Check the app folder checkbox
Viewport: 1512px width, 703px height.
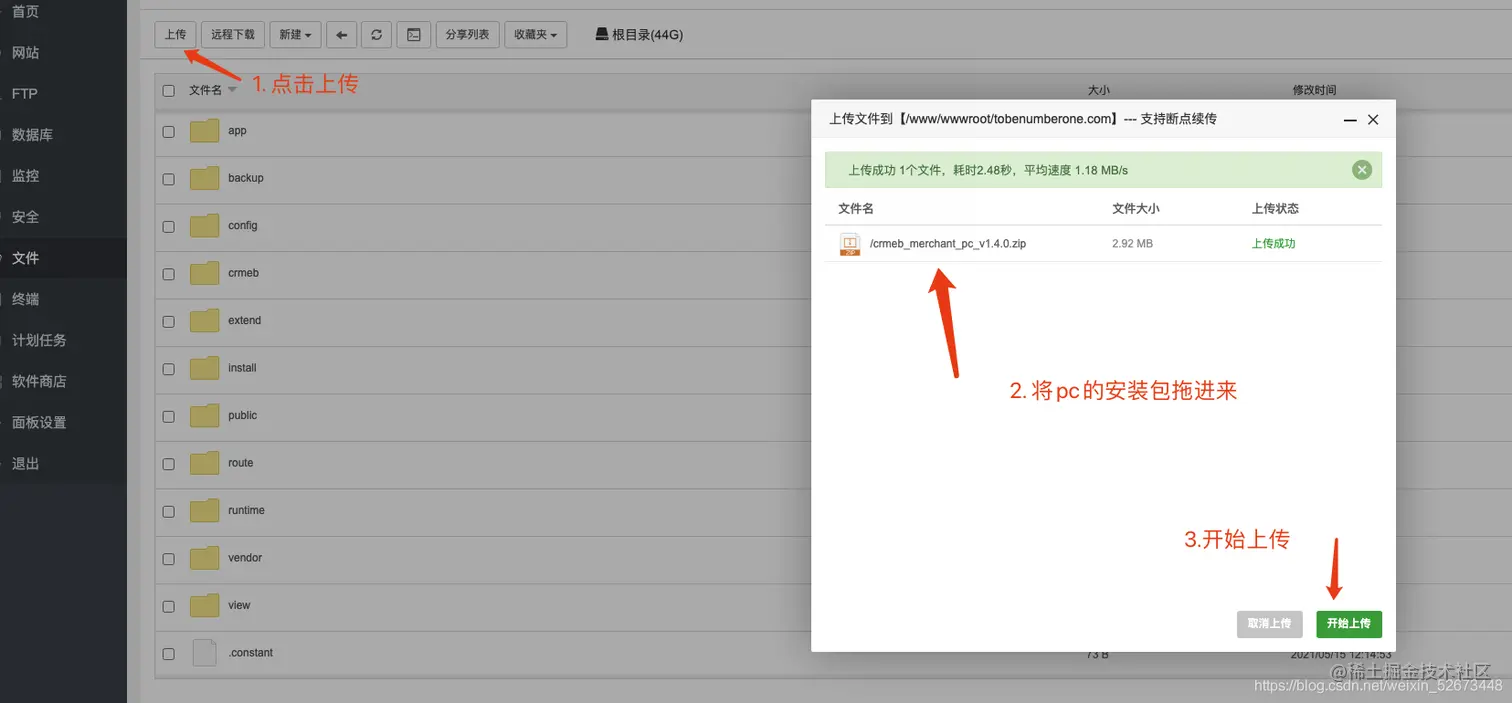click(168, 131)
